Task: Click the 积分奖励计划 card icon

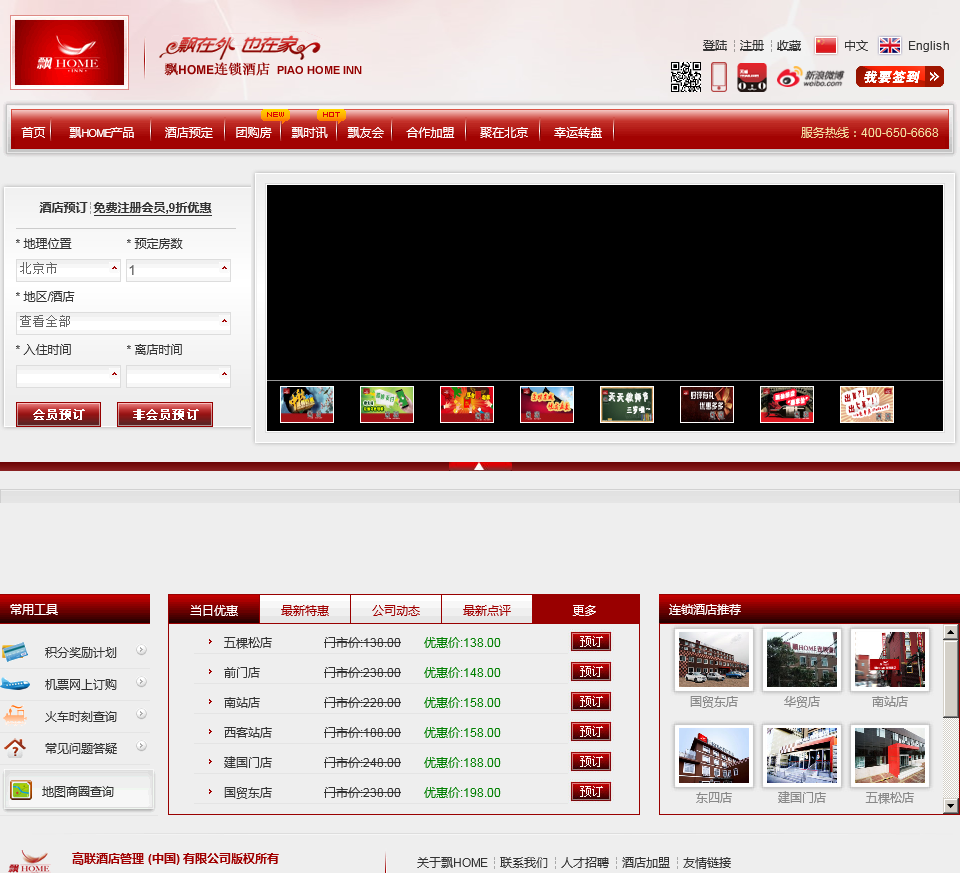Action: (x=15, y=651)
